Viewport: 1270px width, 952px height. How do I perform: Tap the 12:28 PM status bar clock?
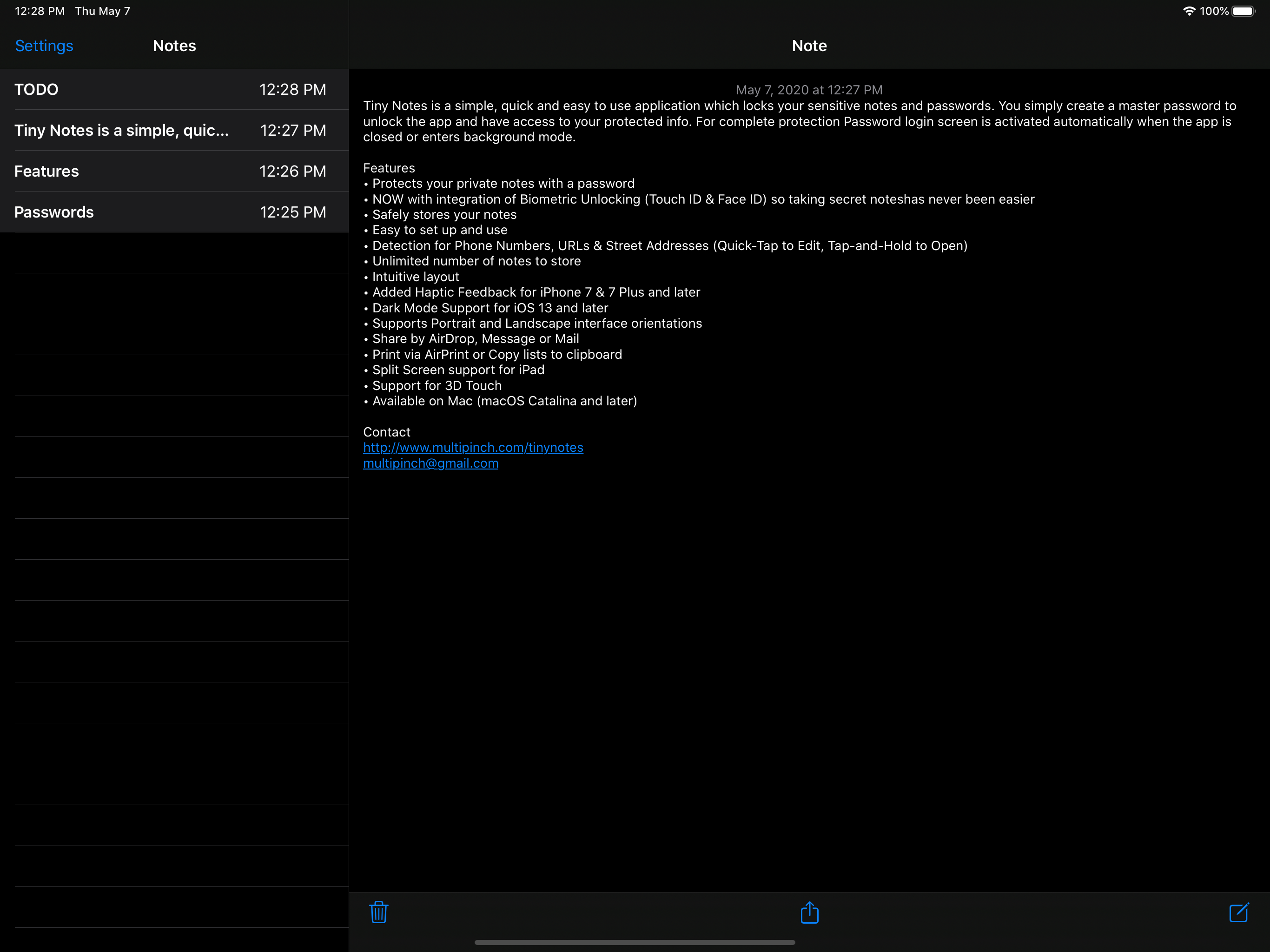point(40,11)
